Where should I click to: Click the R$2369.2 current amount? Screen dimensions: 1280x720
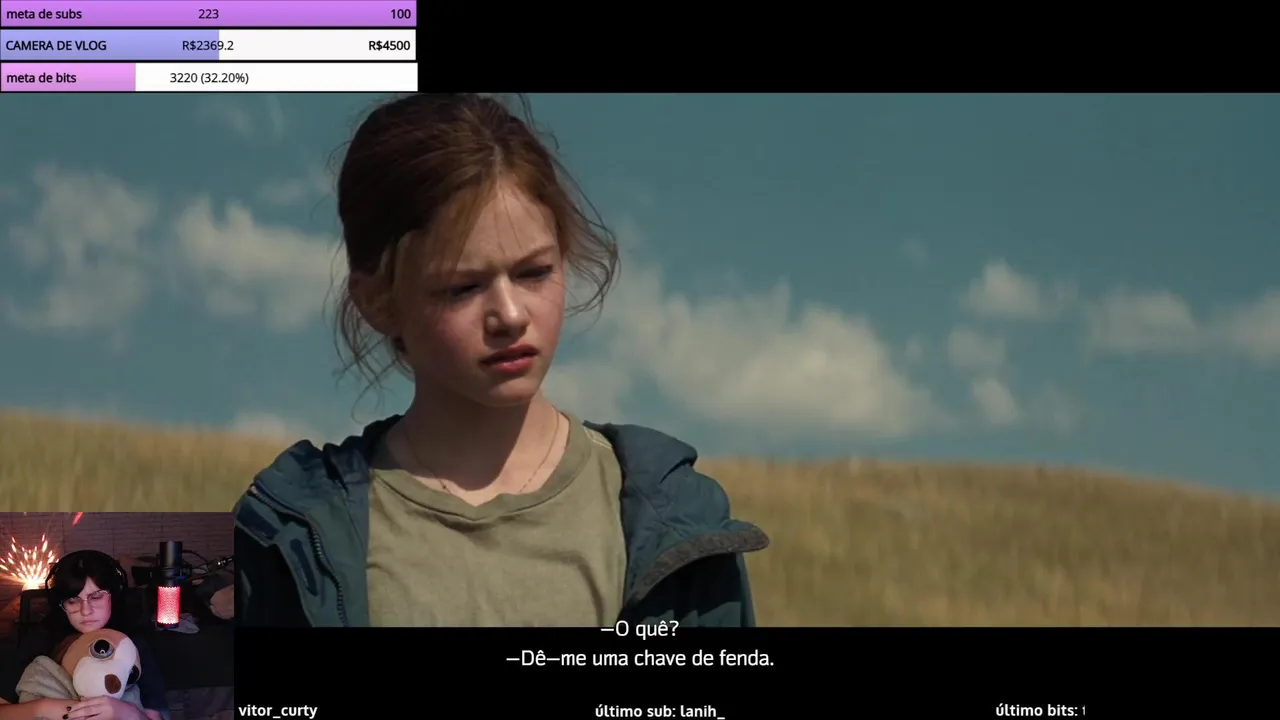[208, 45]
